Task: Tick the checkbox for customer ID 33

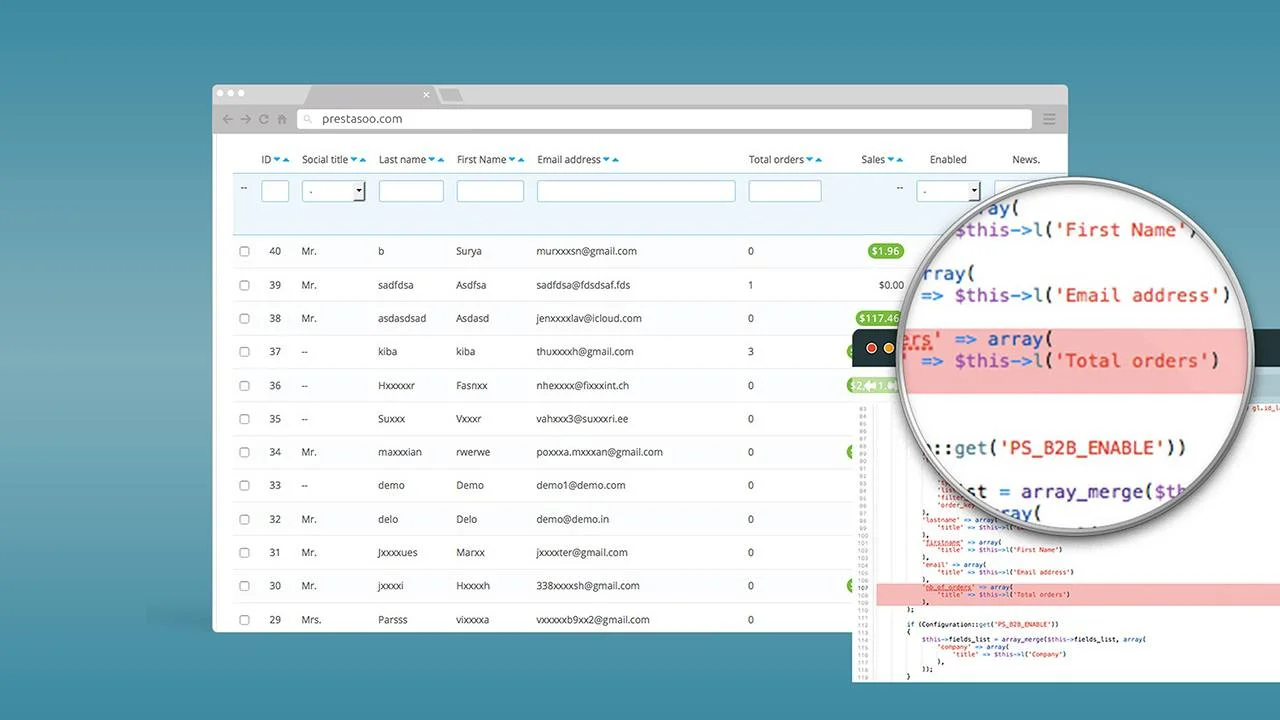Action: tap(244, 486)
